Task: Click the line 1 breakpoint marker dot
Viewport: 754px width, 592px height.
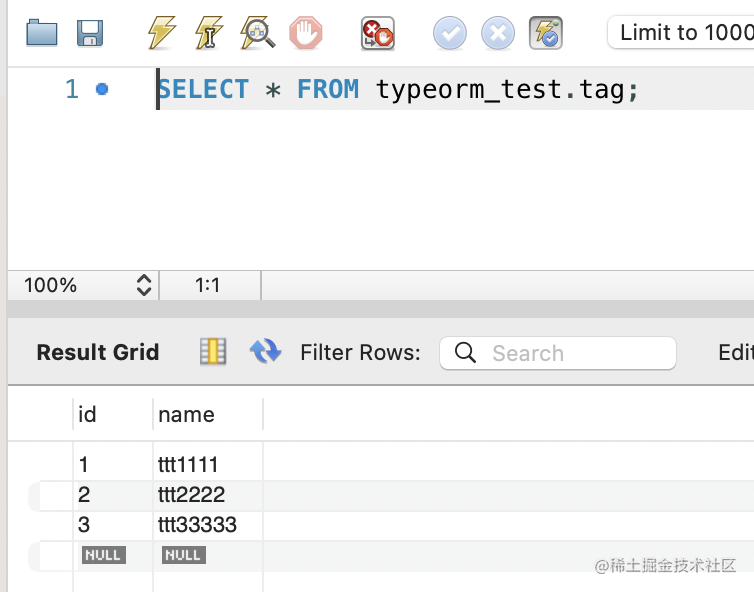Action: click(101, 89)
